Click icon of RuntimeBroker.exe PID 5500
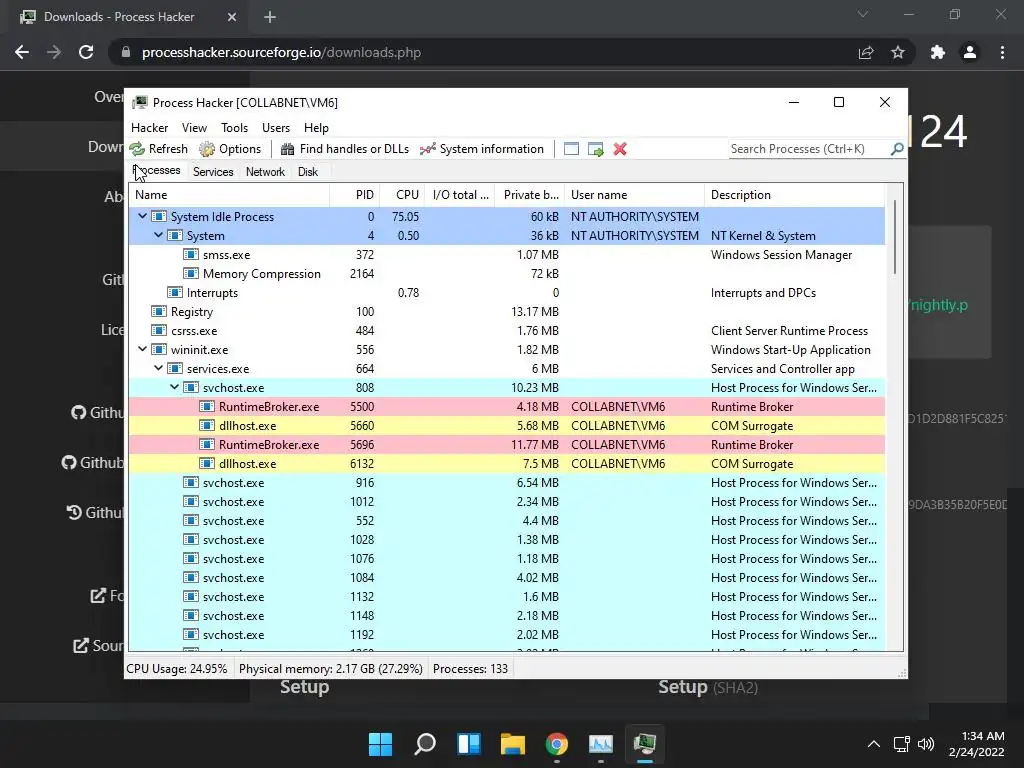Image resolution: width=1024 pixels, height=768 pixels. click(x=206, y=407)
